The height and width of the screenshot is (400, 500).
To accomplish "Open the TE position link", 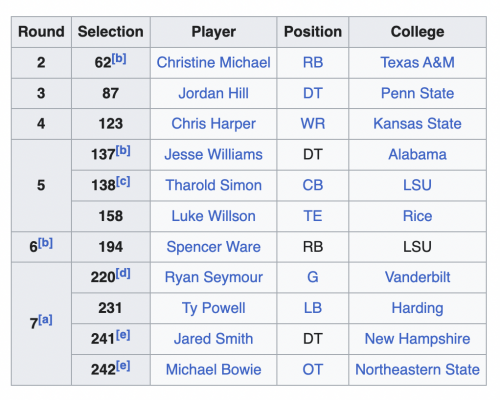I will pyautogui.click(x=313, y=216).
